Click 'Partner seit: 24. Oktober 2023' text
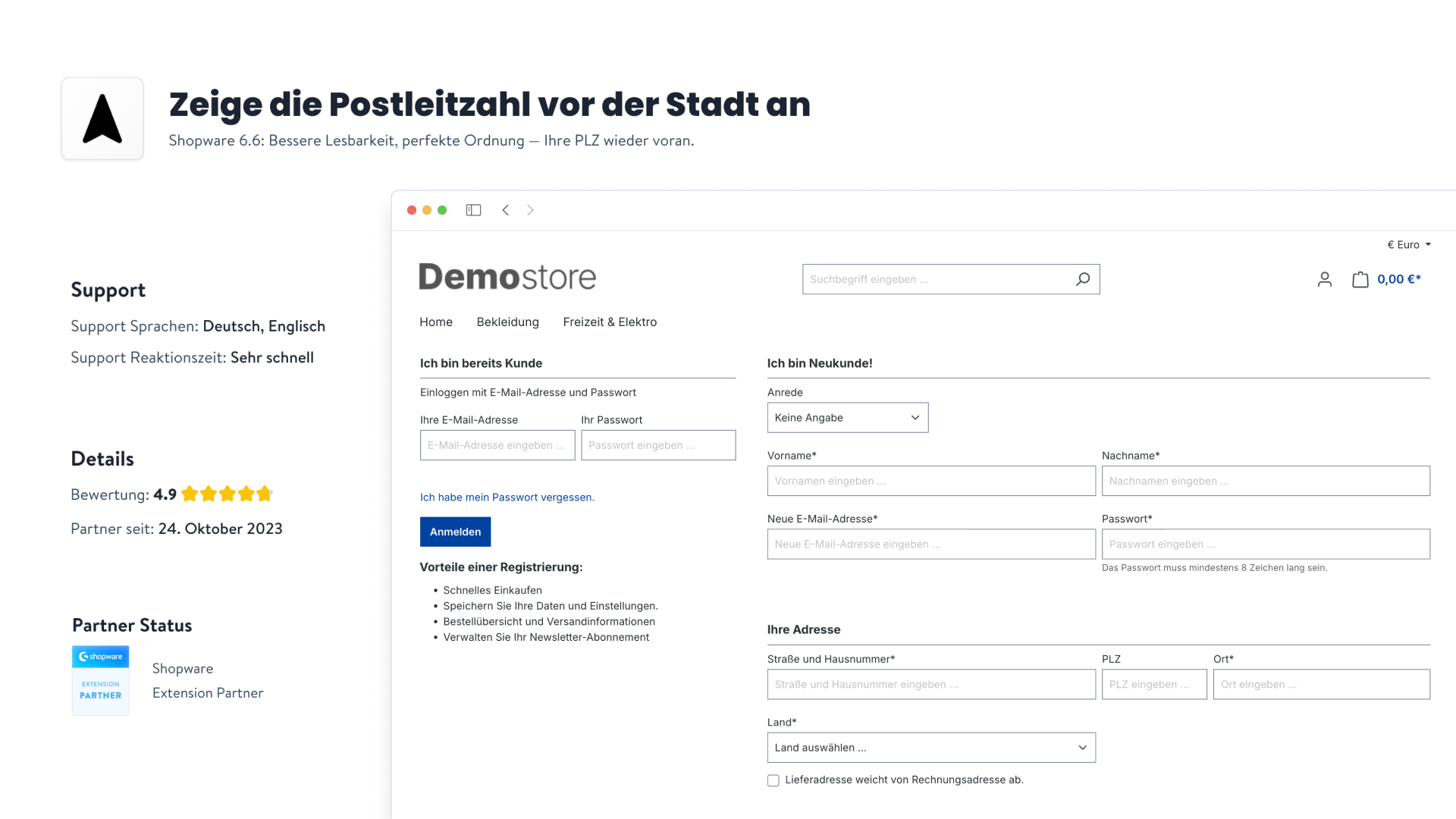Image resolution: width=1456 pixels, height=819 pixels. click(177, 529)
